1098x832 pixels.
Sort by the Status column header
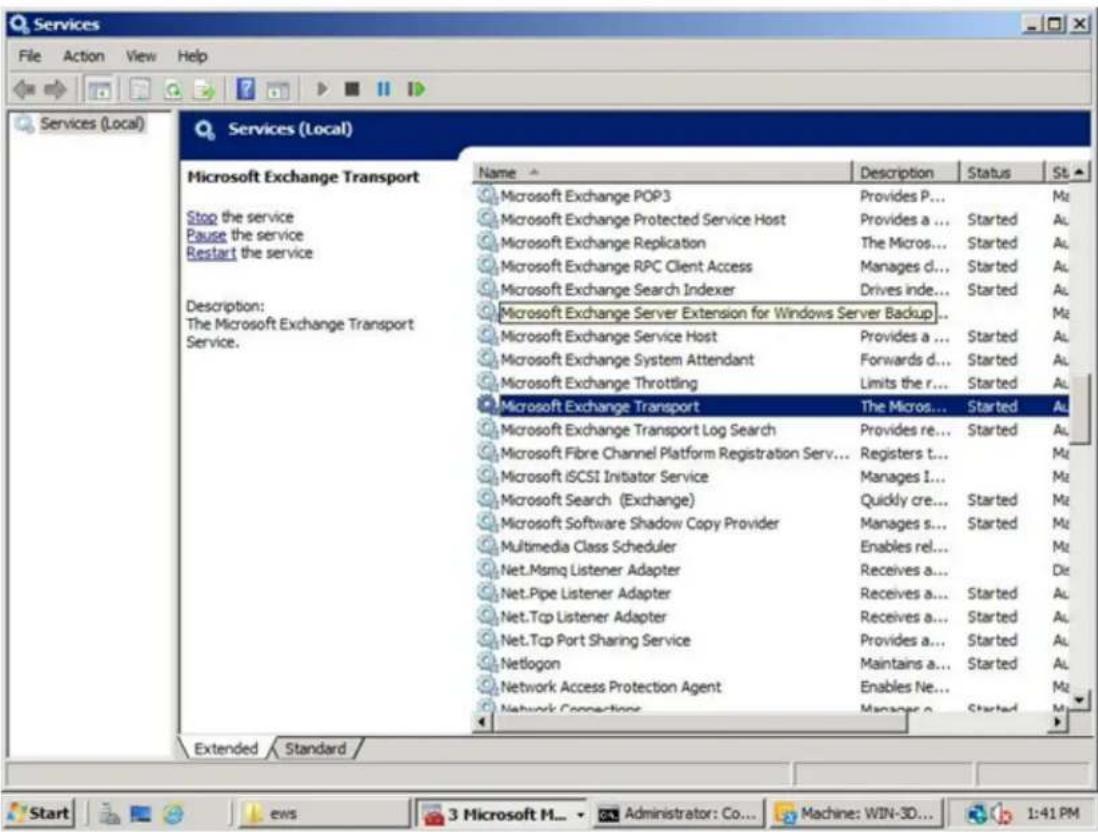(x=1001, y=172)
